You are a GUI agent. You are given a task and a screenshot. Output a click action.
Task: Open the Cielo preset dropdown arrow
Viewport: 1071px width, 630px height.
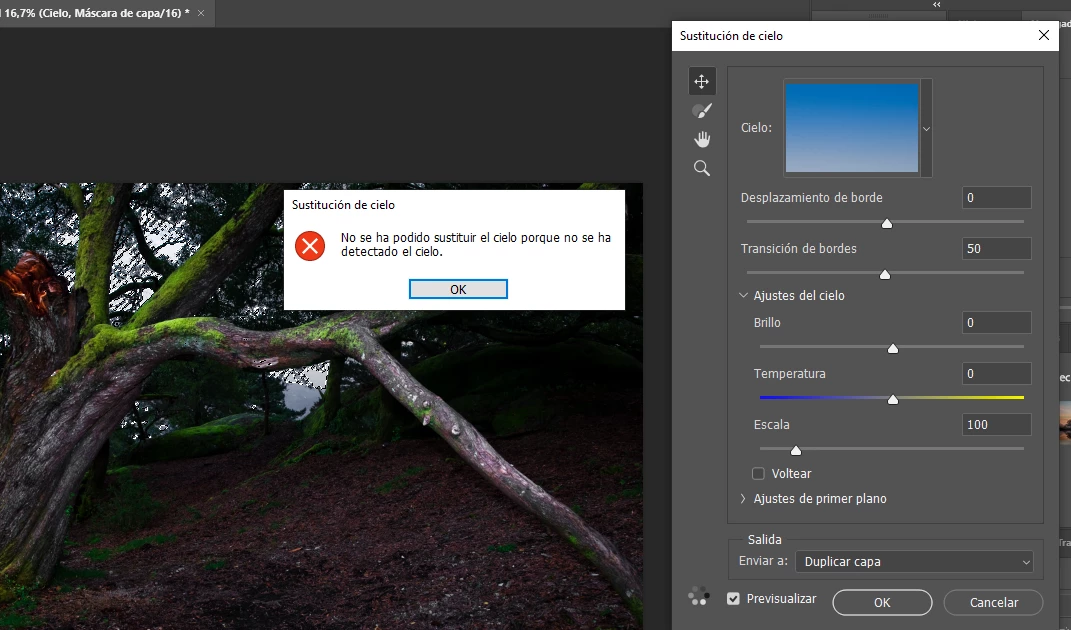click(926, 128)
